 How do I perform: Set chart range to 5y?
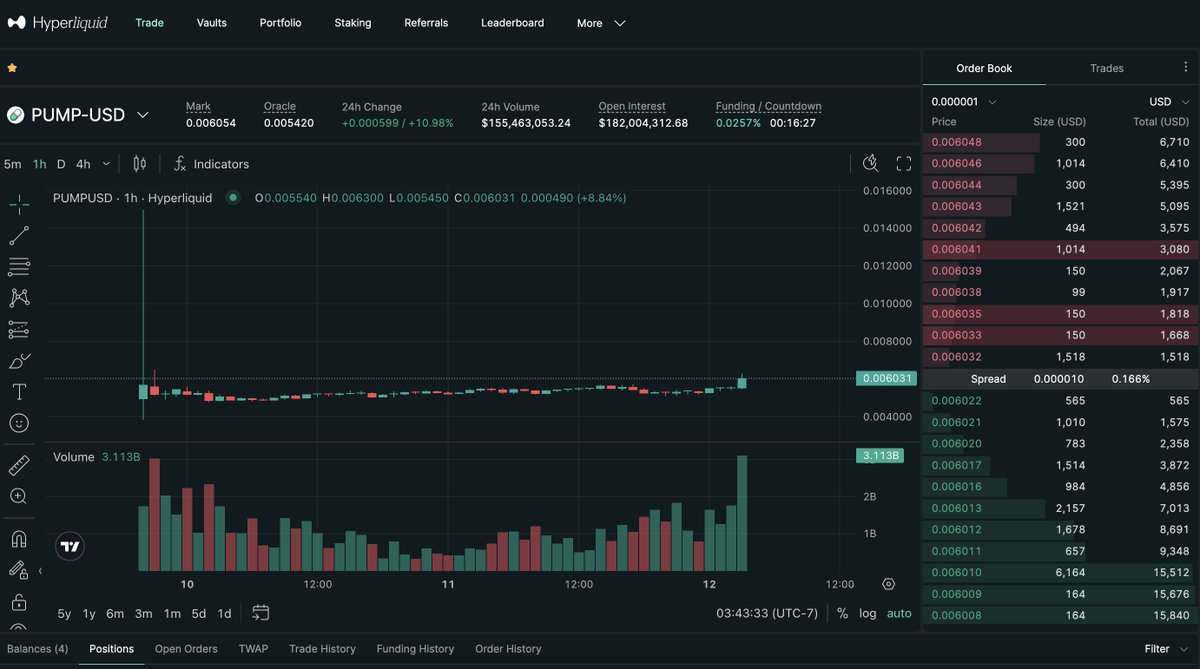(x=64, y=613)
